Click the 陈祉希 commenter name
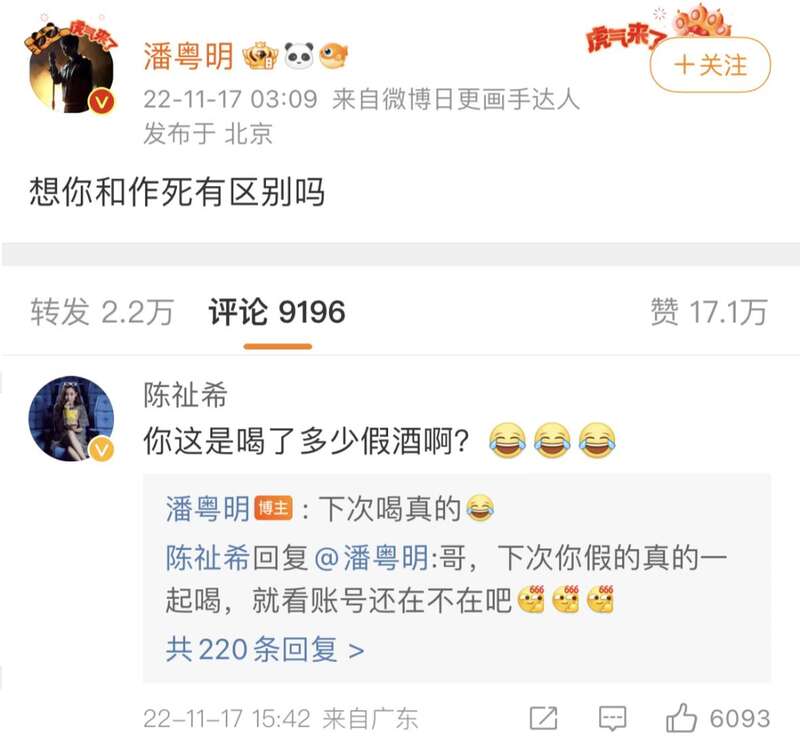 point(185,394)
